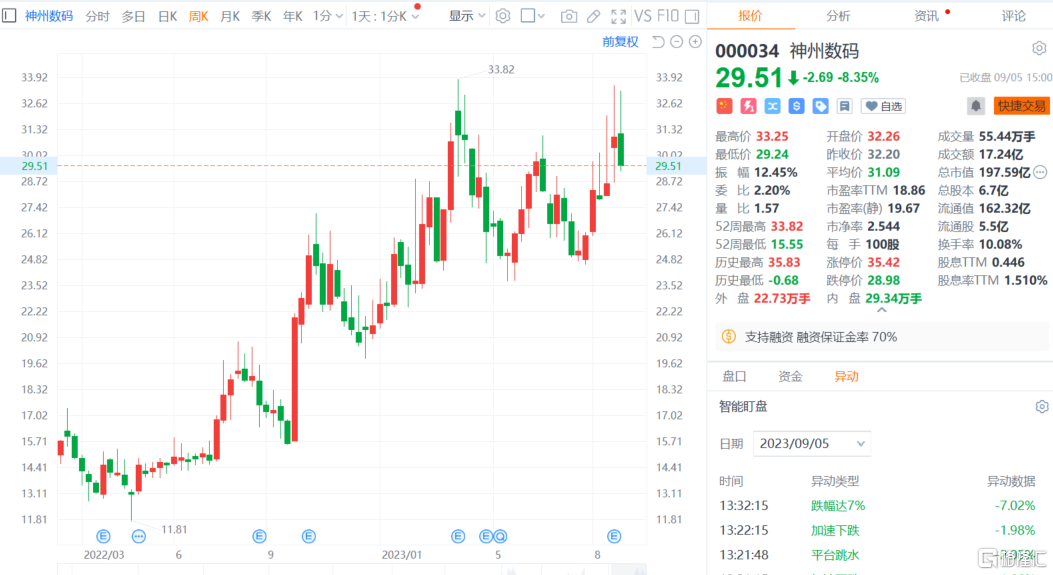Click the ellipsis event marker near 11.81
The image size is (1053, 575).
coord(138,536)
